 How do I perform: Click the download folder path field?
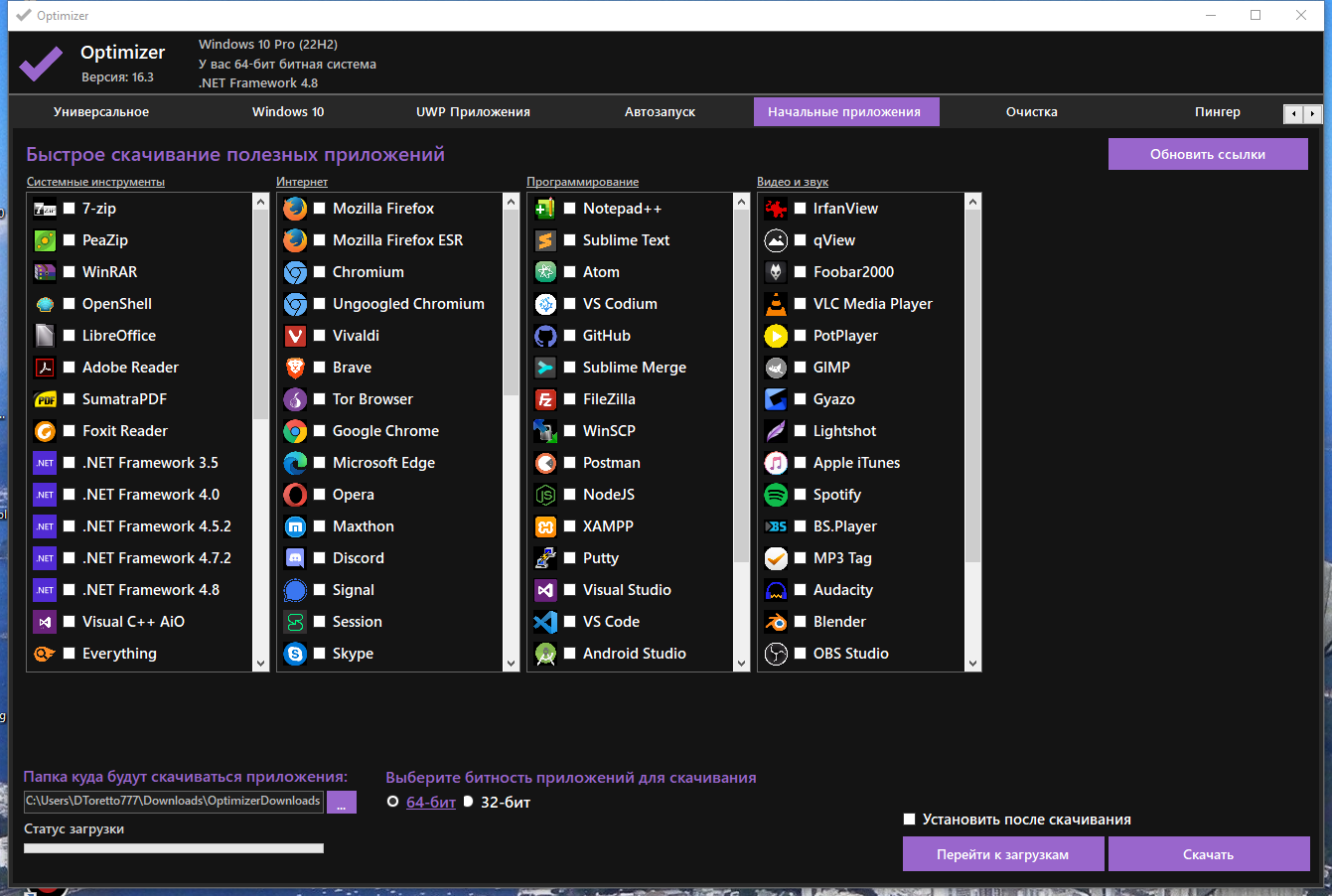pos(174,801)
